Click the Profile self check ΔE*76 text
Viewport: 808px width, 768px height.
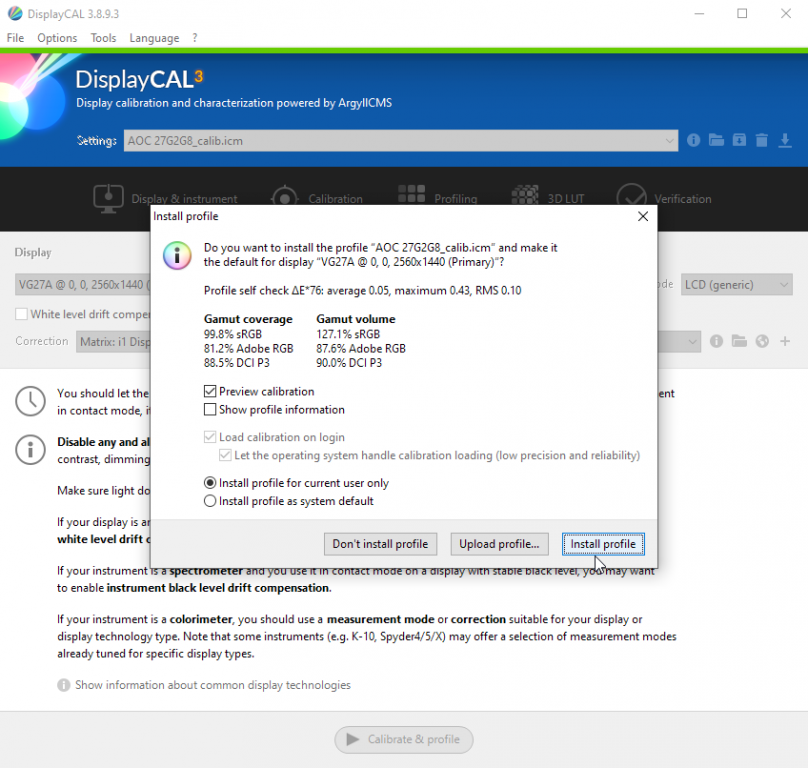click(x=362, y=291)
